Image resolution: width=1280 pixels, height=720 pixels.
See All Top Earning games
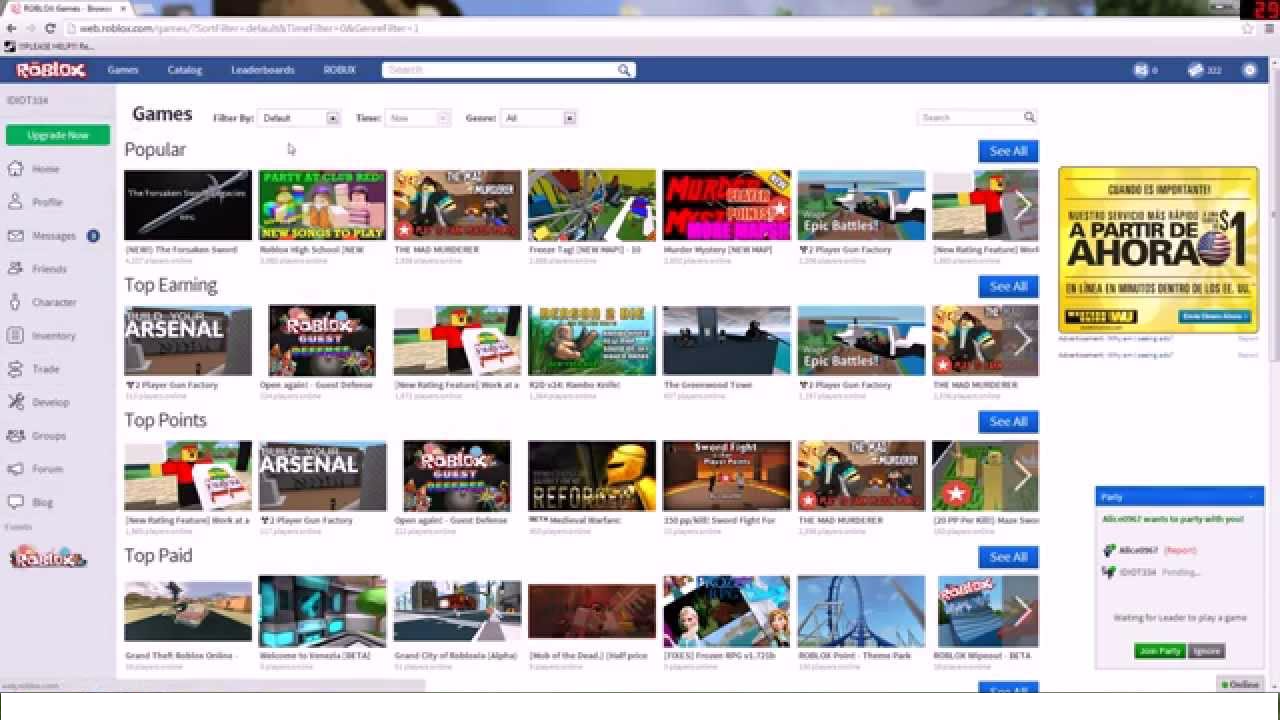(x=1008, y=286)
